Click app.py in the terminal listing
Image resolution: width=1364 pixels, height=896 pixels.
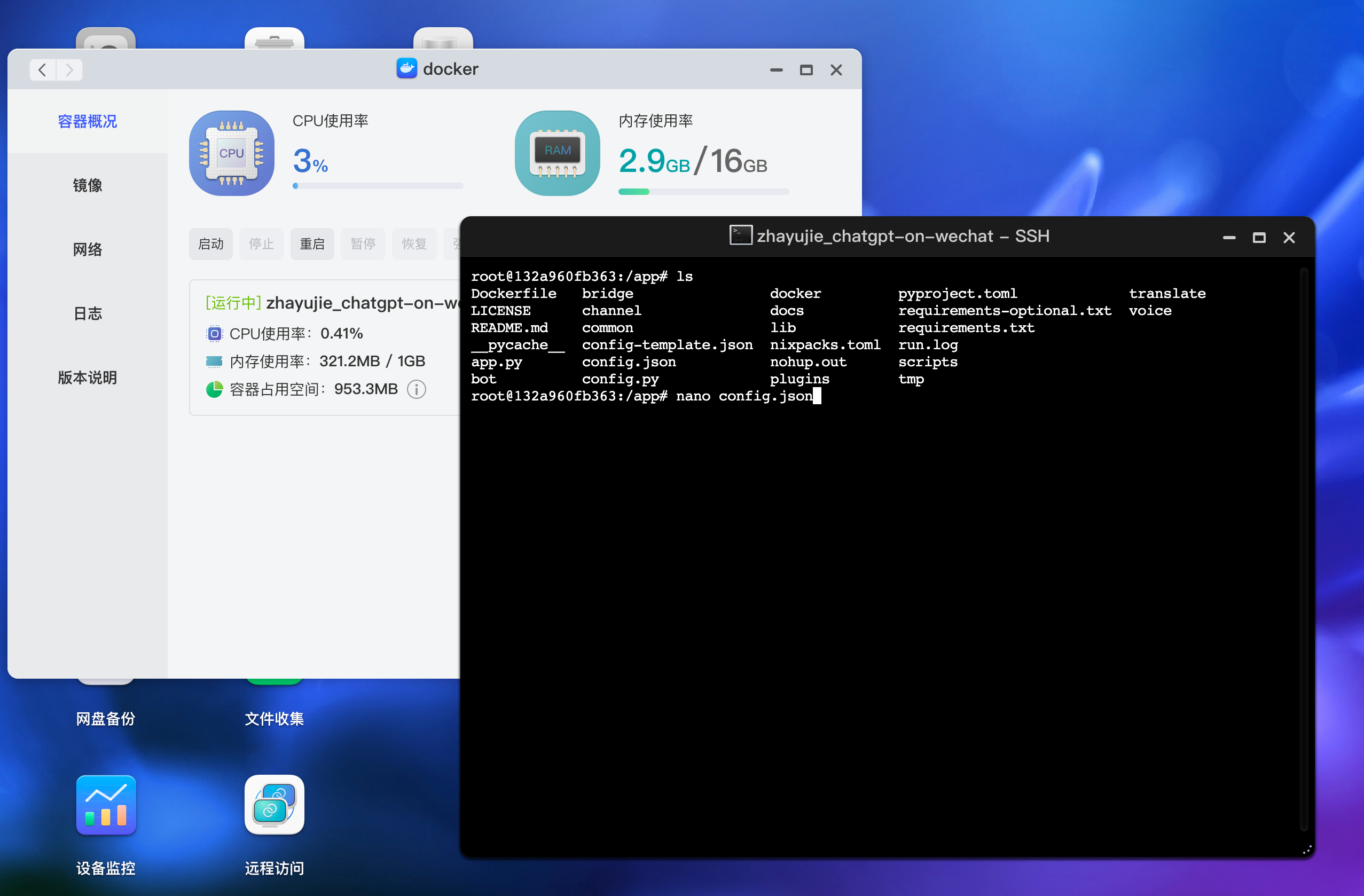(496, 362)
